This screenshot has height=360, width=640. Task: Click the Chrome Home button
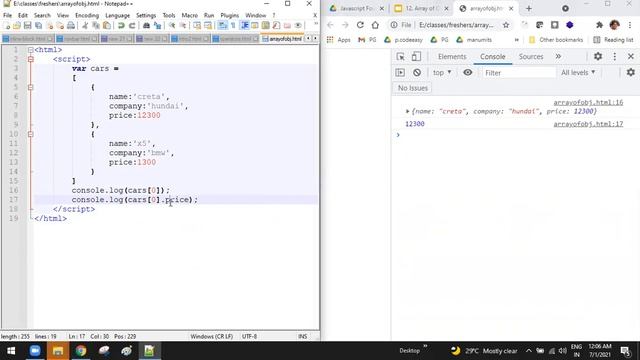tap(375, 25)
